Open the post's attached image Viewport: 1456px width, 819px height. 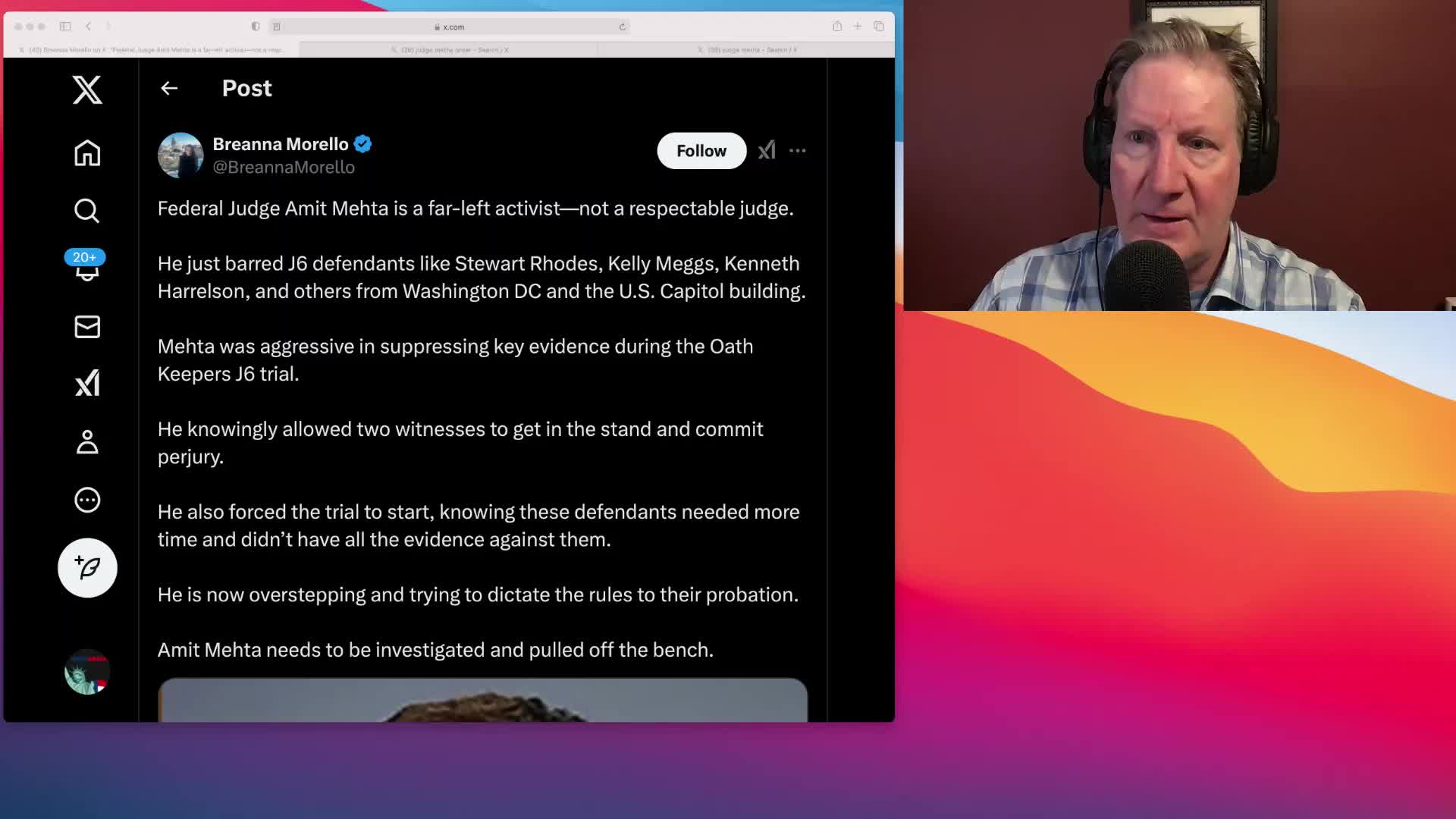[x=482, y=701]
